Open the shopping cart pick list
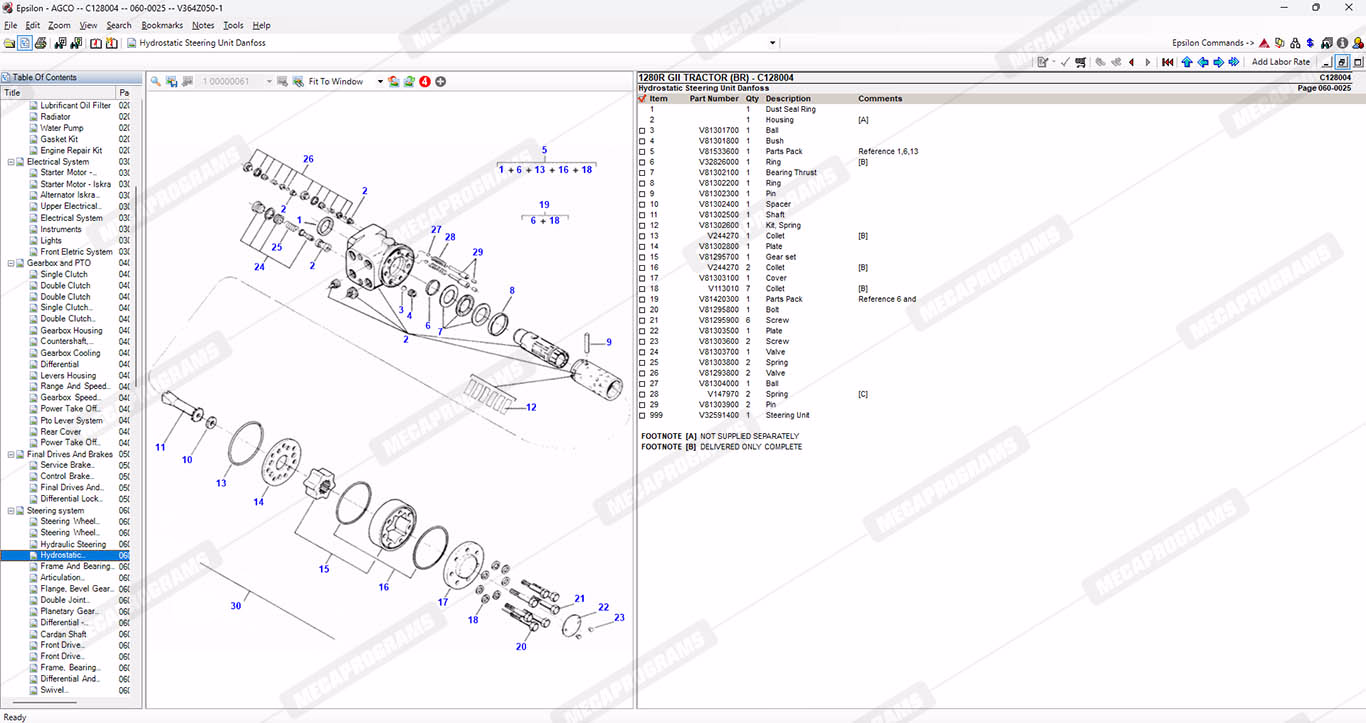This screenshot has width=1366, height=723. 1080,62
